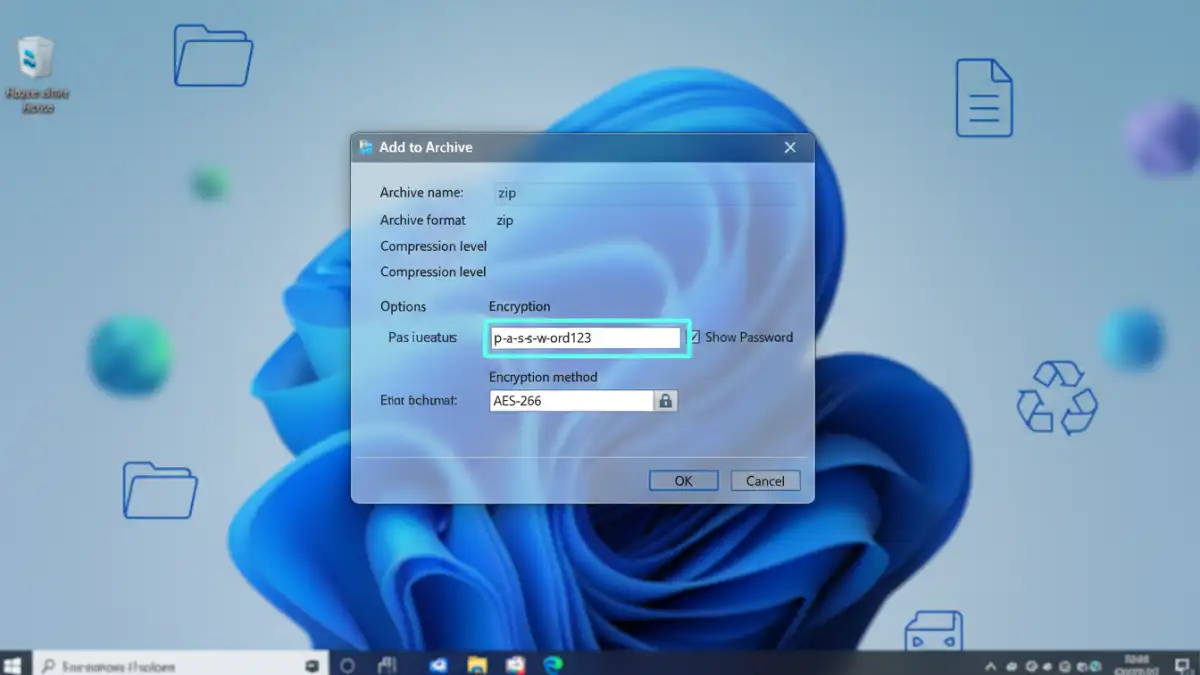Click inside the password input field
The width and height of the screenshot is (1200, 675).
585,337
